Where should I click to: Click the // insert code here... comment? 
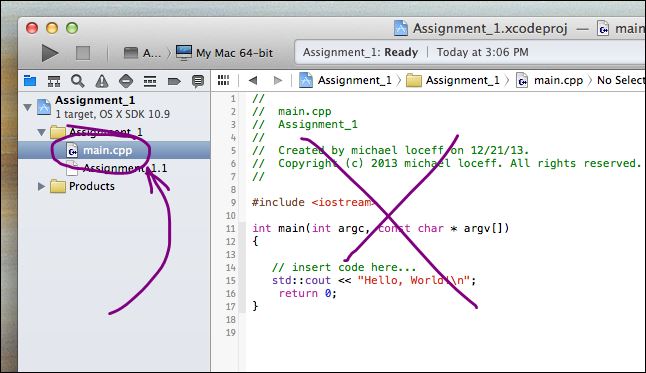[x=344, y=267]
